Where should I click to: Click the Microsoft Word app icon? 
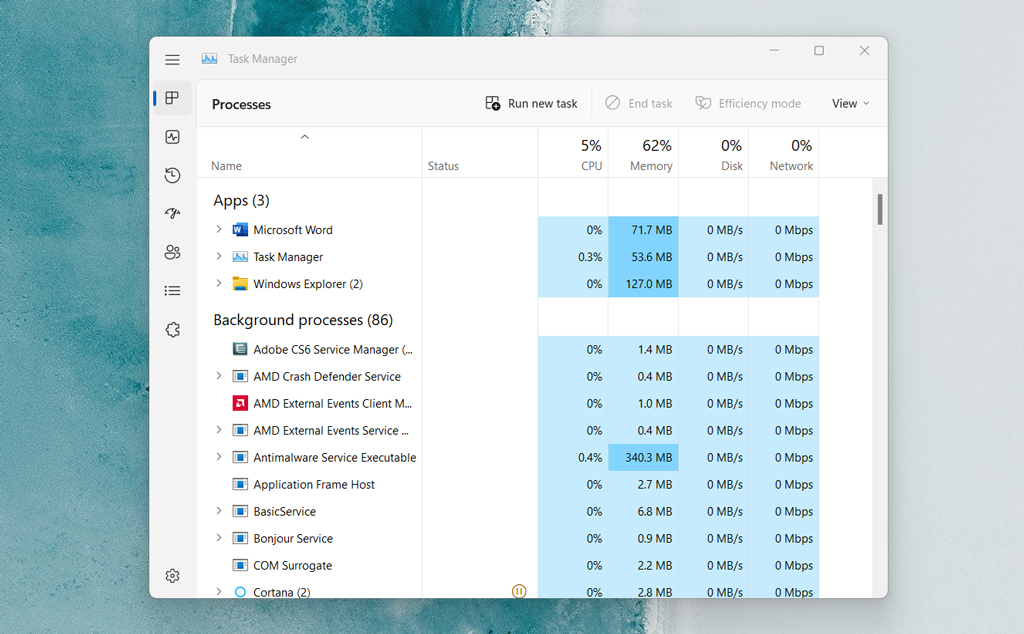click(239, 229)
